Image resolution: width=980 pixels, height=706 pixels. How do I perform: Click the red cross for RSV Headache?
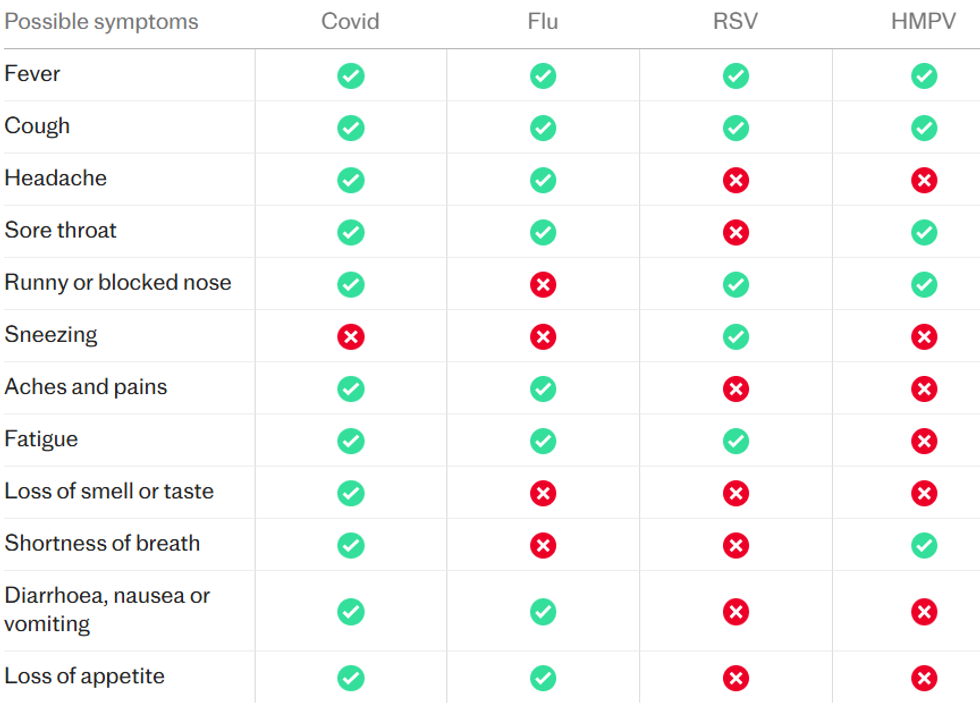[736, 180]
